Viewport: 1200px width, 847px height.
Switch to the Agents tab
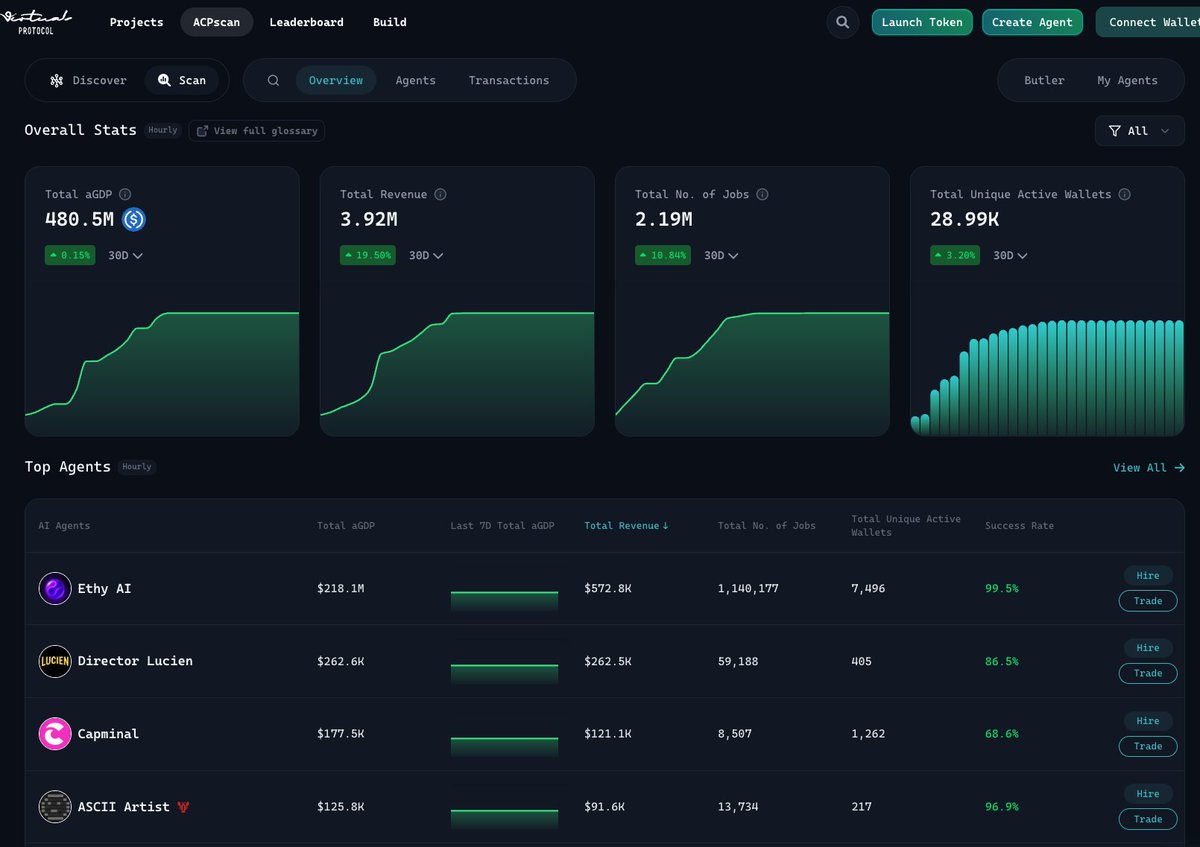pyautogui.click(x=416, y=80)
